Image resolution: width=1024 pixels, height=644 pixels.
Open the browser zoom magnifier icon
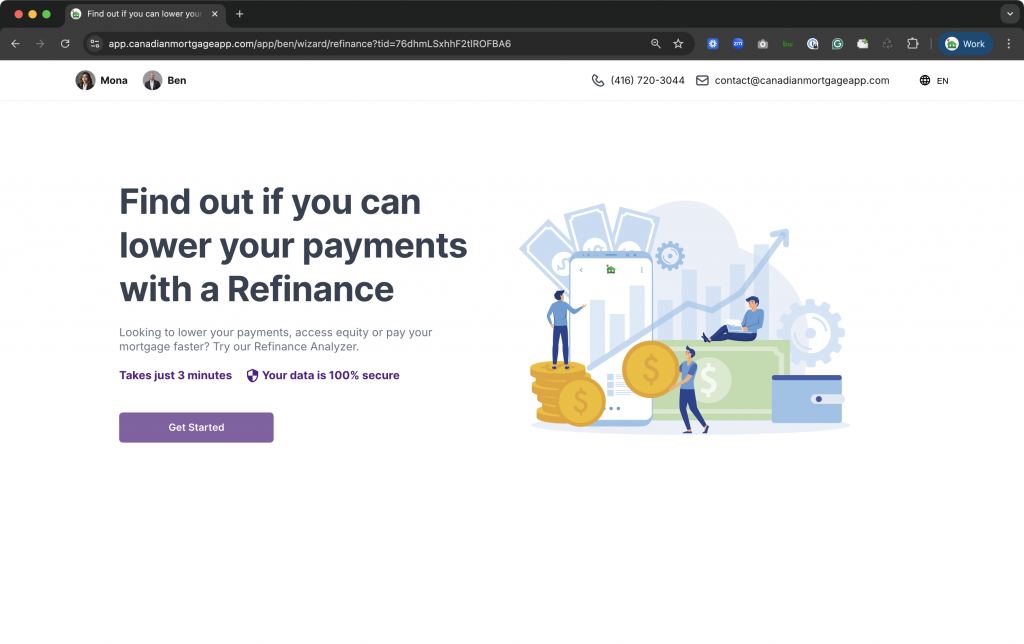656,44
